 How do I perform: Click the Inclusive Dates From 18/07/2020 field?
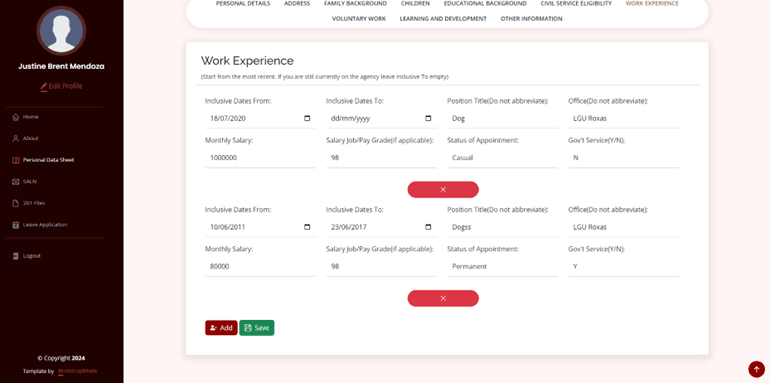coord(260,118)
